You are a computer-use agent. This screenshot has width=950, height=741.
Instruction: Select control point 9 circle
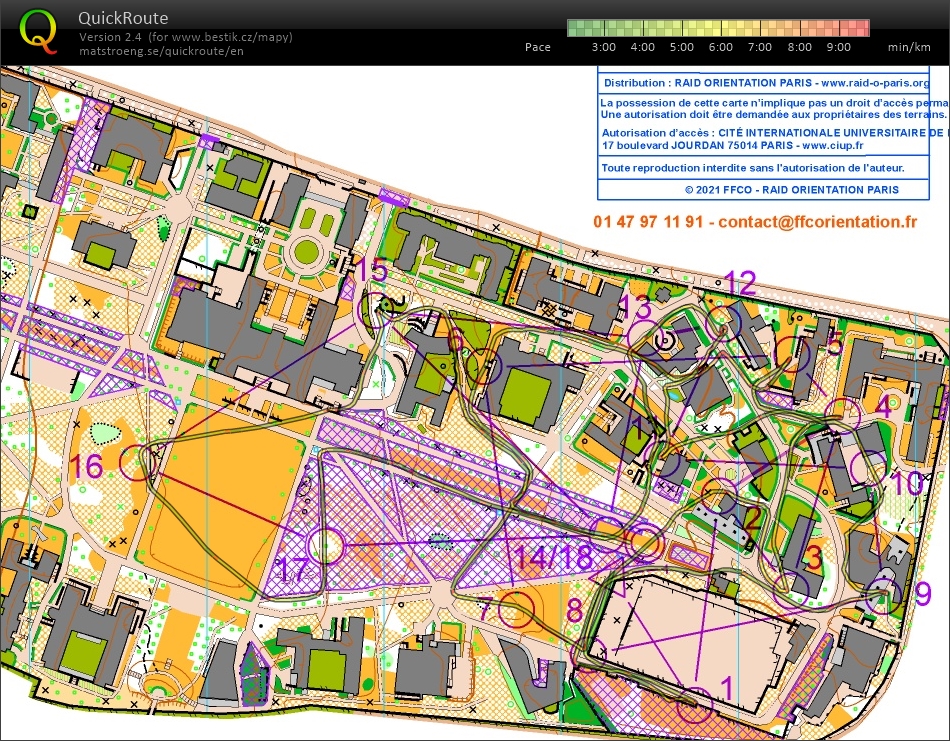click(x=884, y=596)
